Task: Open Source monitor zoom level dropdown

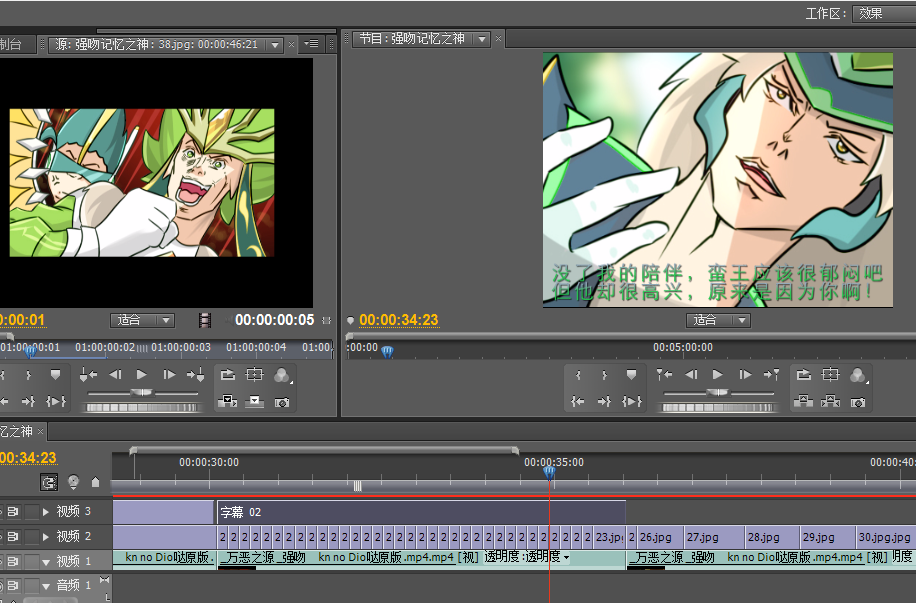Action: [143, 320]
